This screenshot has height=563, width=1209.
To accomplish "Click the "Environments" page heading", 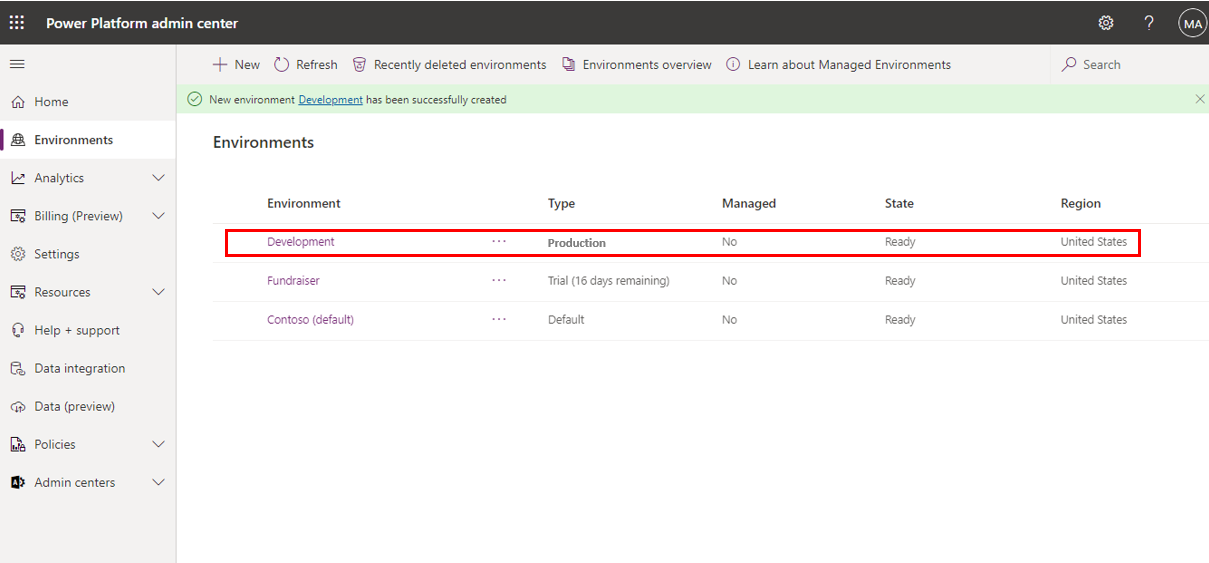I will coord(263,143).
